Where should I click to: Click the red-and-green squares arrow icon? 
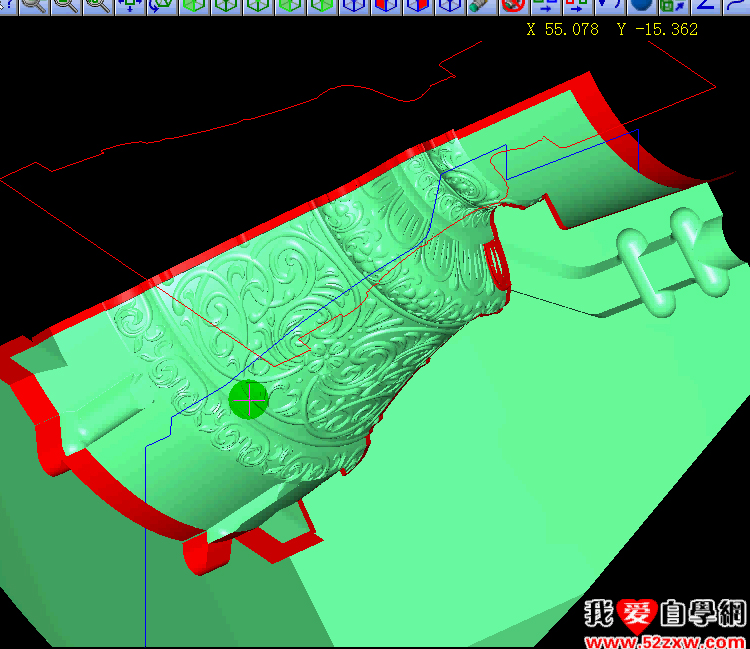tap(577, 6)
